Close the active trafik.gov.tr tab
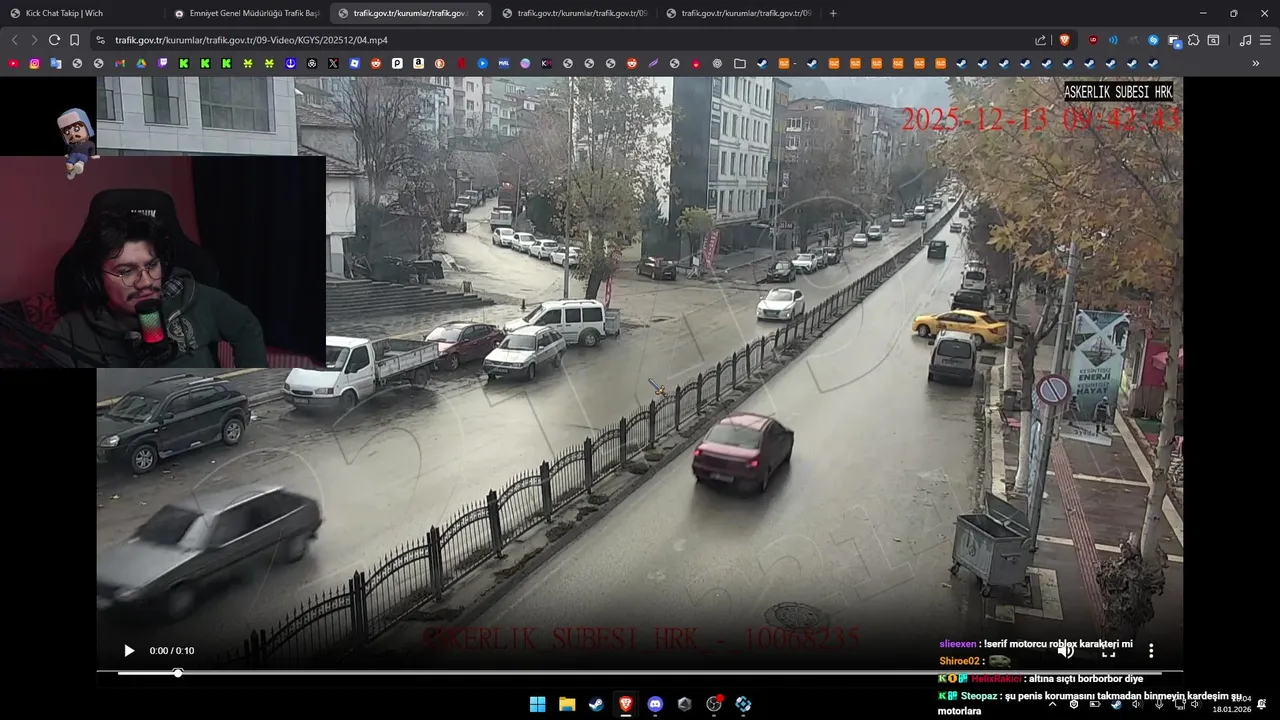Image resolution: width=1280 pixels, height=720 pixels. click(481, 13)
